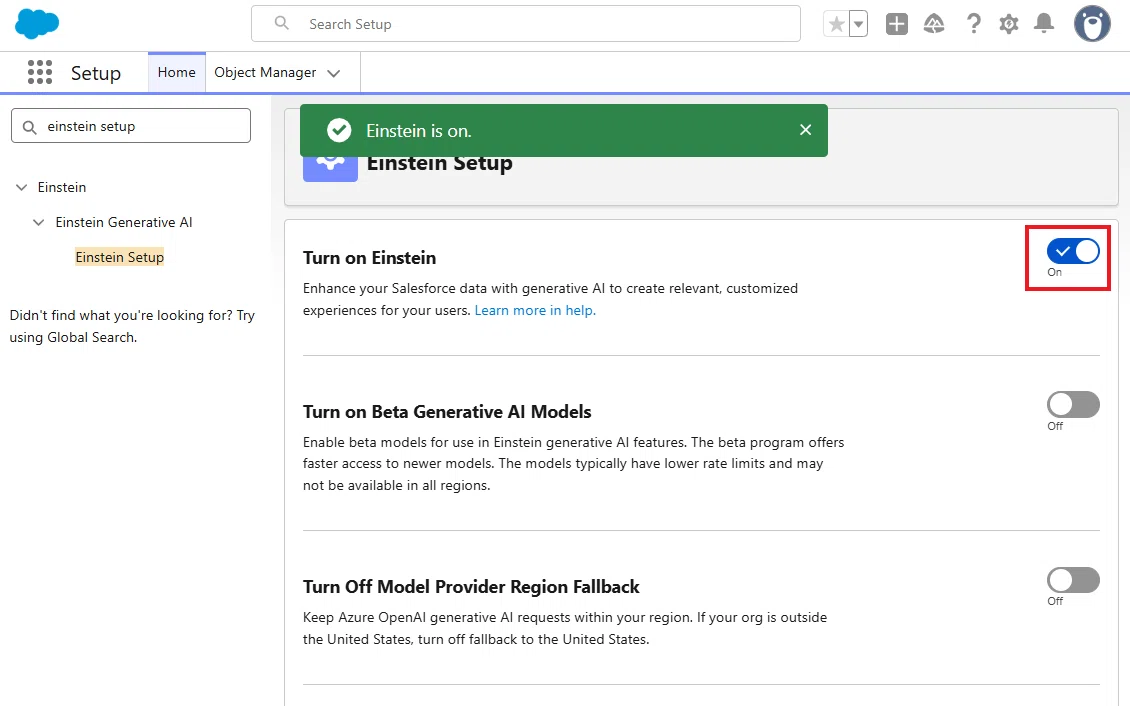Enable the Beta Generative AI Models toggle
1130x706 pixels.
point(1073,405)
